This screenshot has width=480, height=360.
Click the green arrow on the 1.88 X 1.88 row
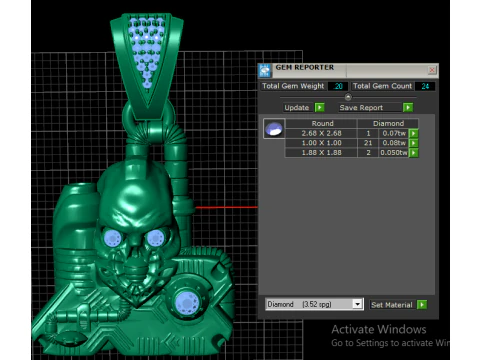click(x=413, y=153)
